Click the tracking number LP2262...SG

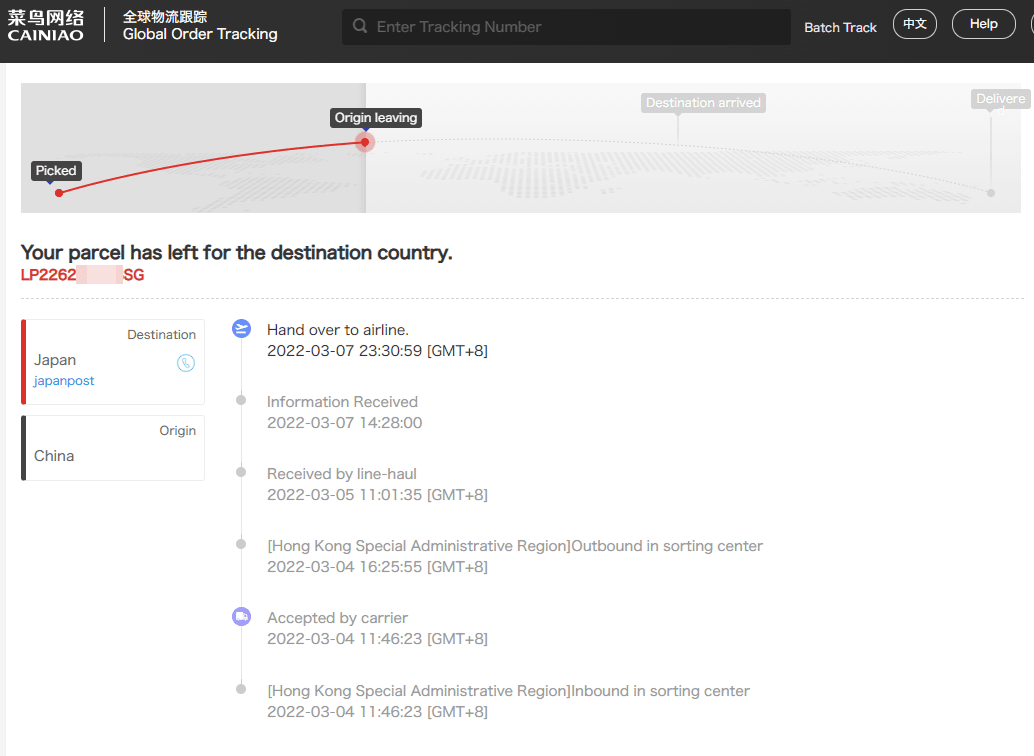tap(82, 275)
